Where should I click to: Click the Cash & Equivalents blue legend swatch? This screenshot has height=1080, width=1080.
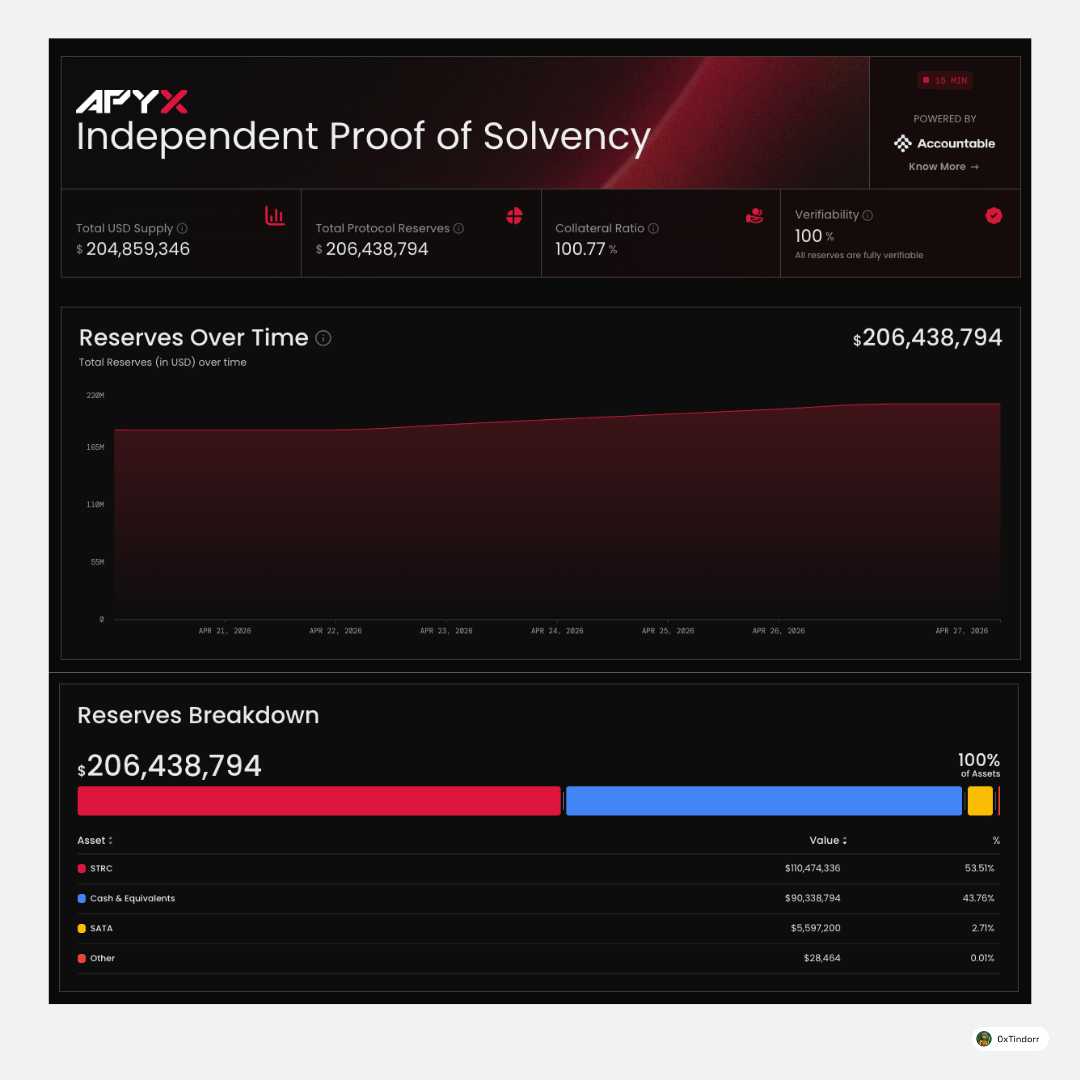click(x=81, y=898)
